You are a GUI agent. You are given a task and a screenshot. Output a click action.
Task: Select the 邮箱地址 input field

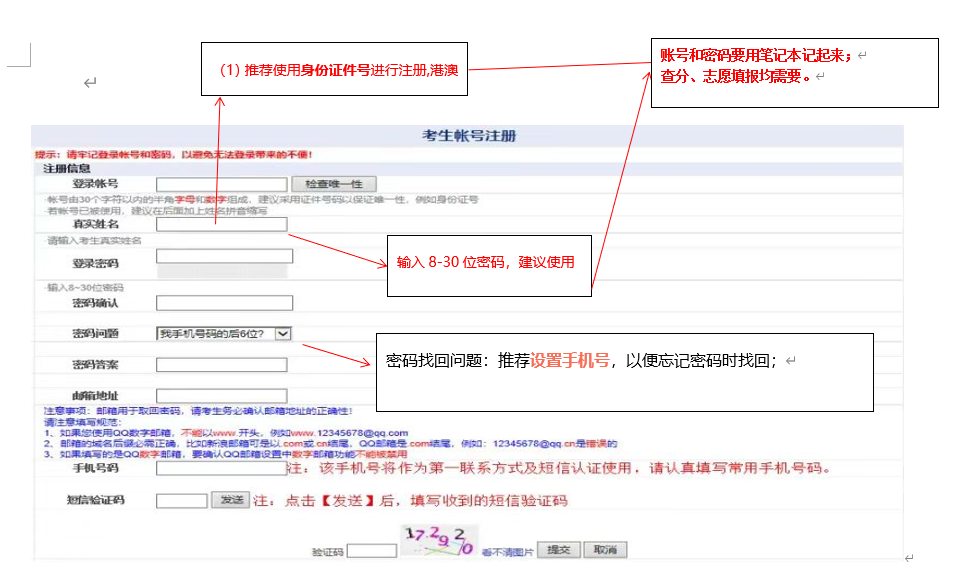(x=223, y=396)
